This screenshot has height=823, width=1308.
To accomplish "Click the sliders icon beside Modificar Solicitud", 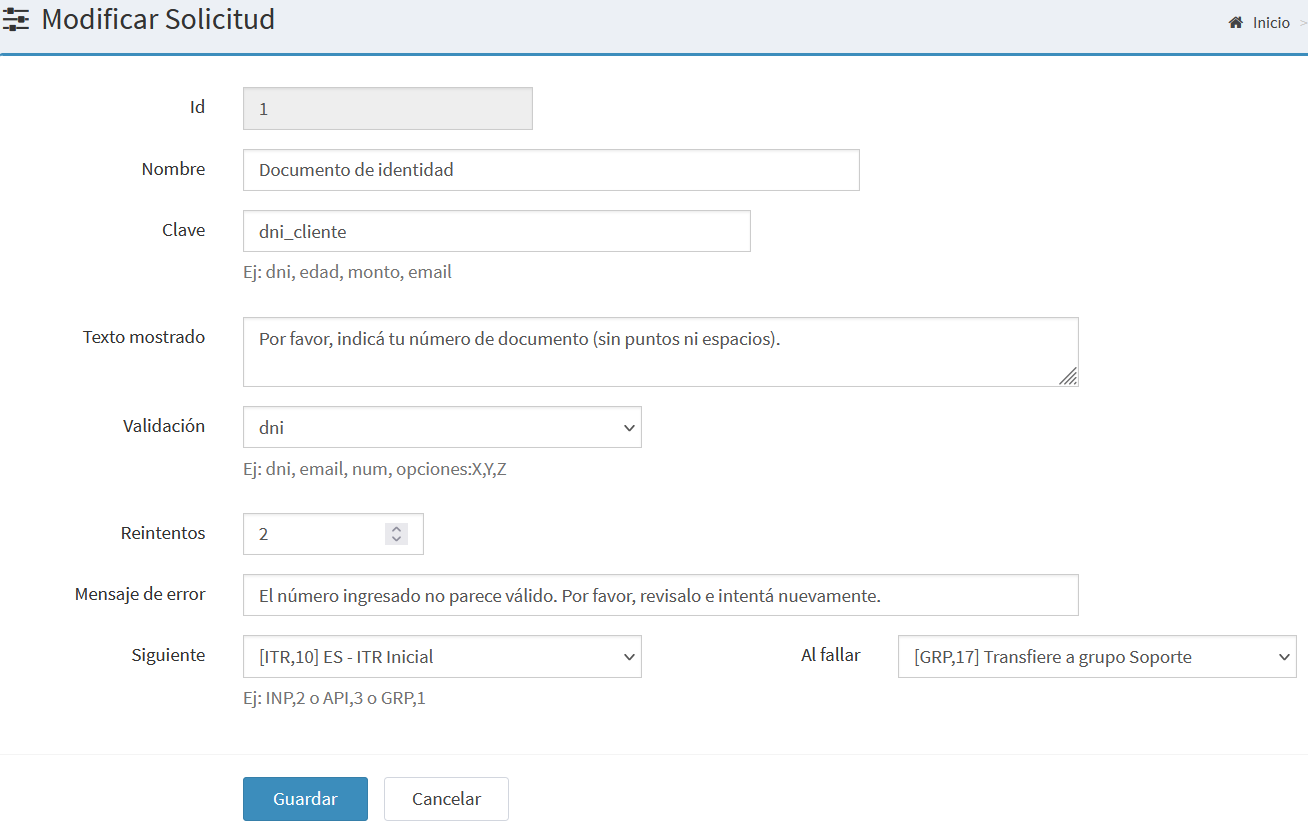I will coord(16,19).
